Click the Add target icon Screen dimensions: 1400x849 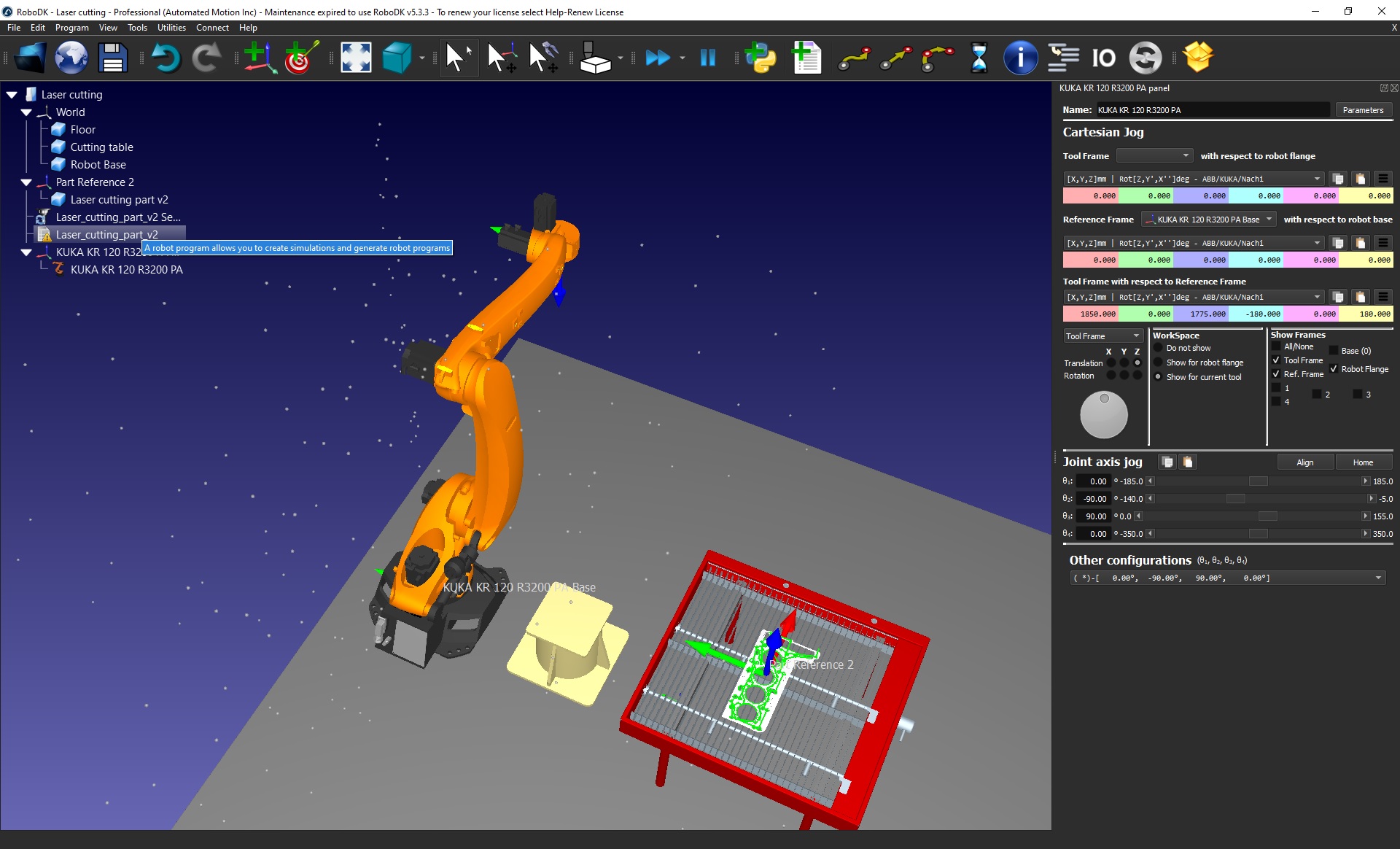tap(301, 58)
